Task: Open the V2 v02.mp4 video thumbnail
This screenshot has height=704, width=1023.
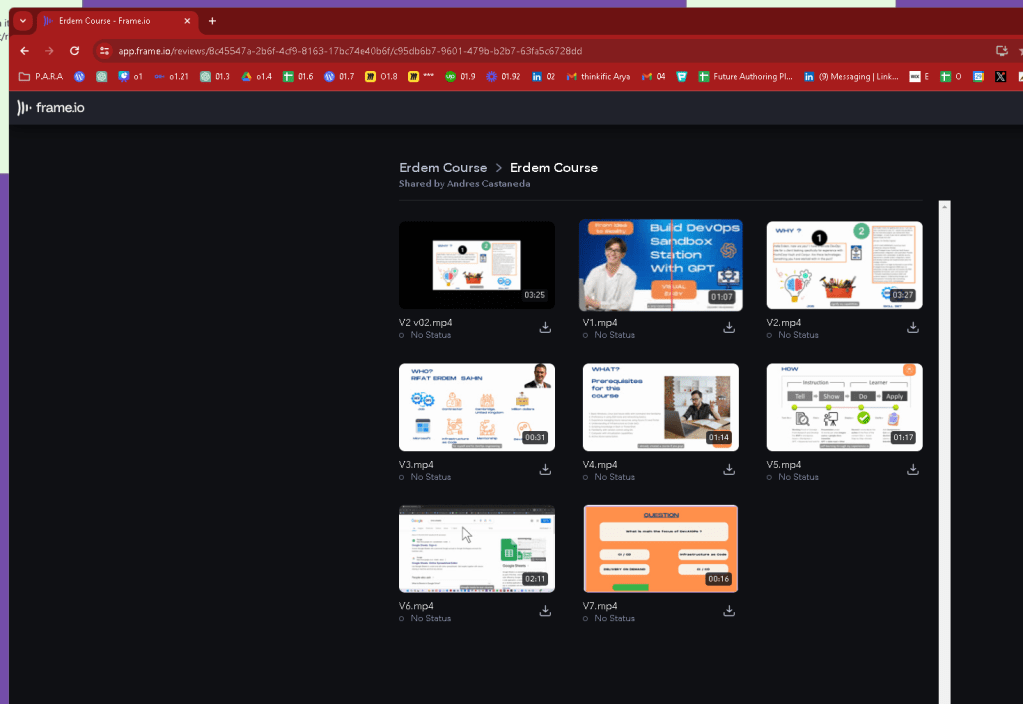Action: click(477, 265)
